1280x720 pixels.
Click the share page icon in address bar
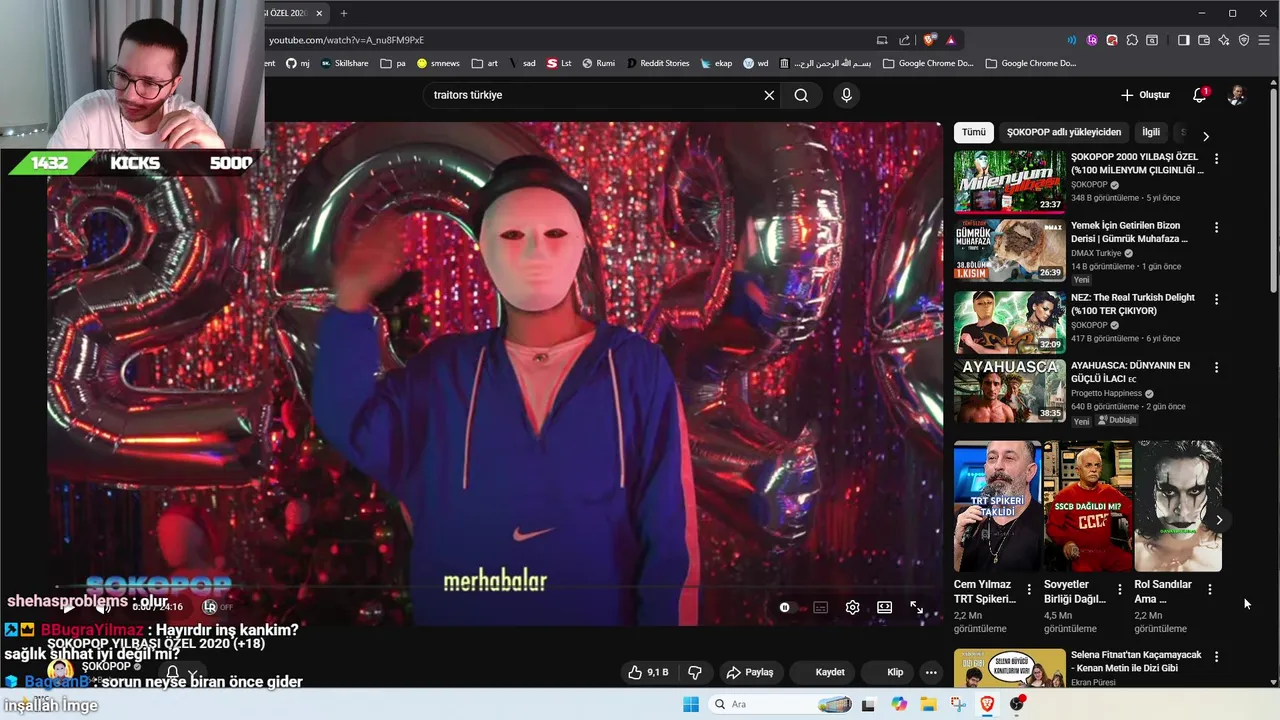pyautogui.click(x=905, y=40)
